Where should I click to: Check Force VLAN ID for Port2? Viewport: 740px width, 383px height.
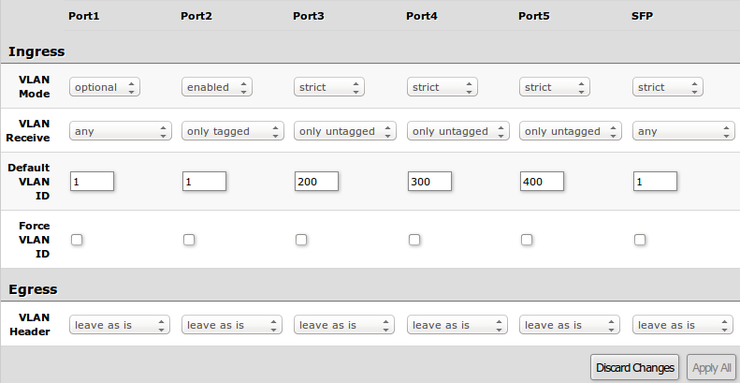coord(189,240)
